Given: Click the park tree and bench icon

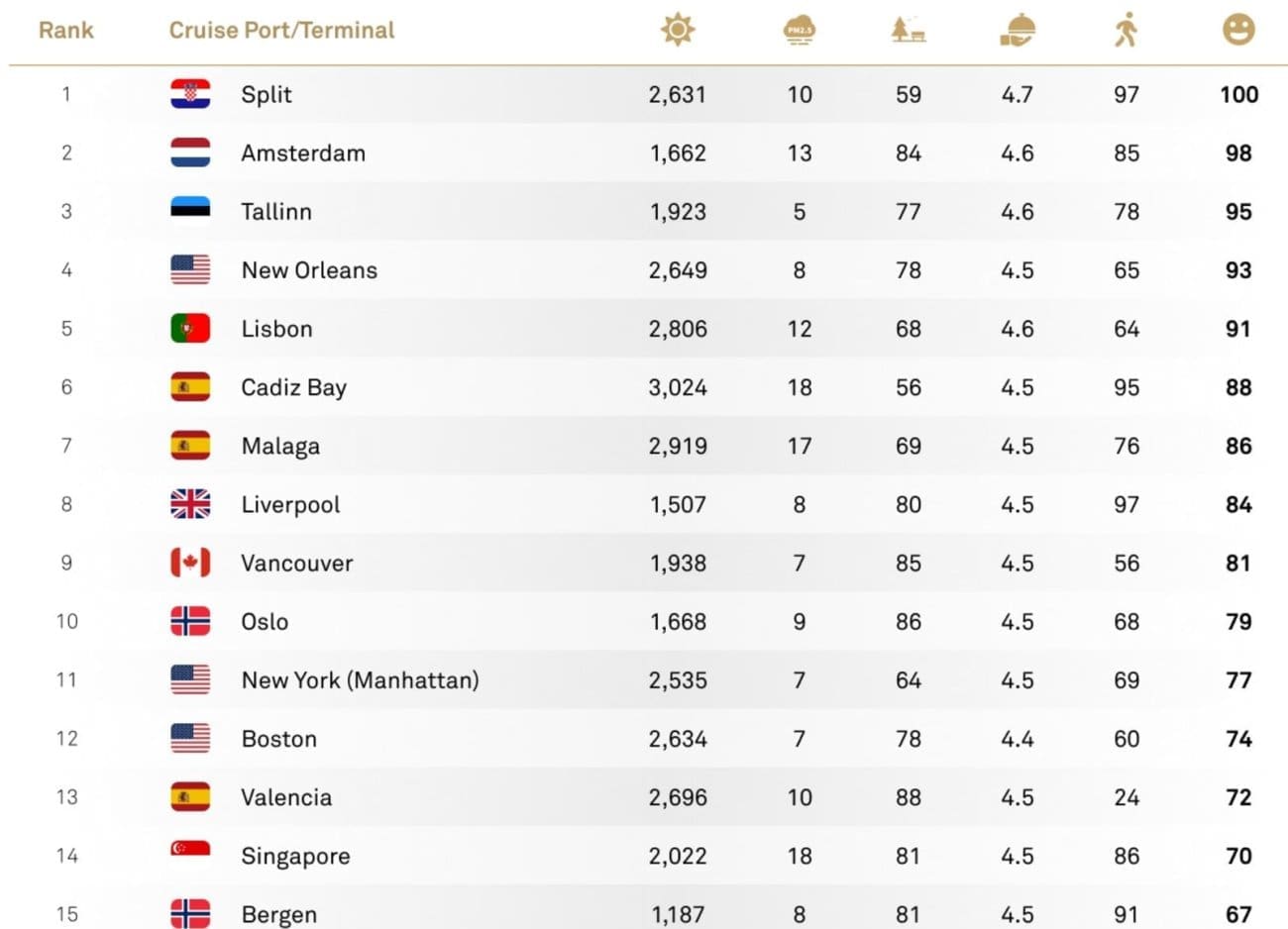Looking at the screenshot, I should click(x=908, y=30).
